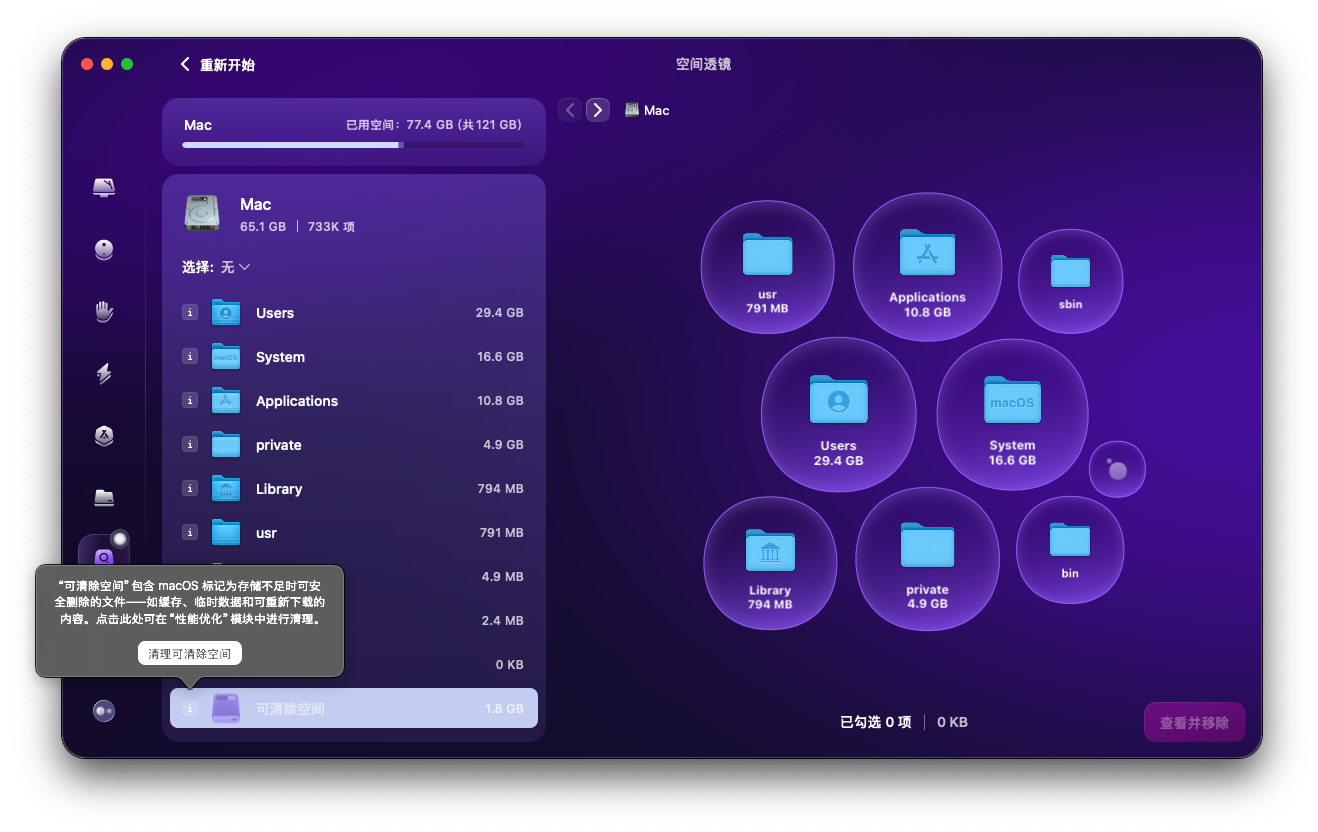Select the 可清除空间 row label
1318x832 pixels.
click(290, 709)
